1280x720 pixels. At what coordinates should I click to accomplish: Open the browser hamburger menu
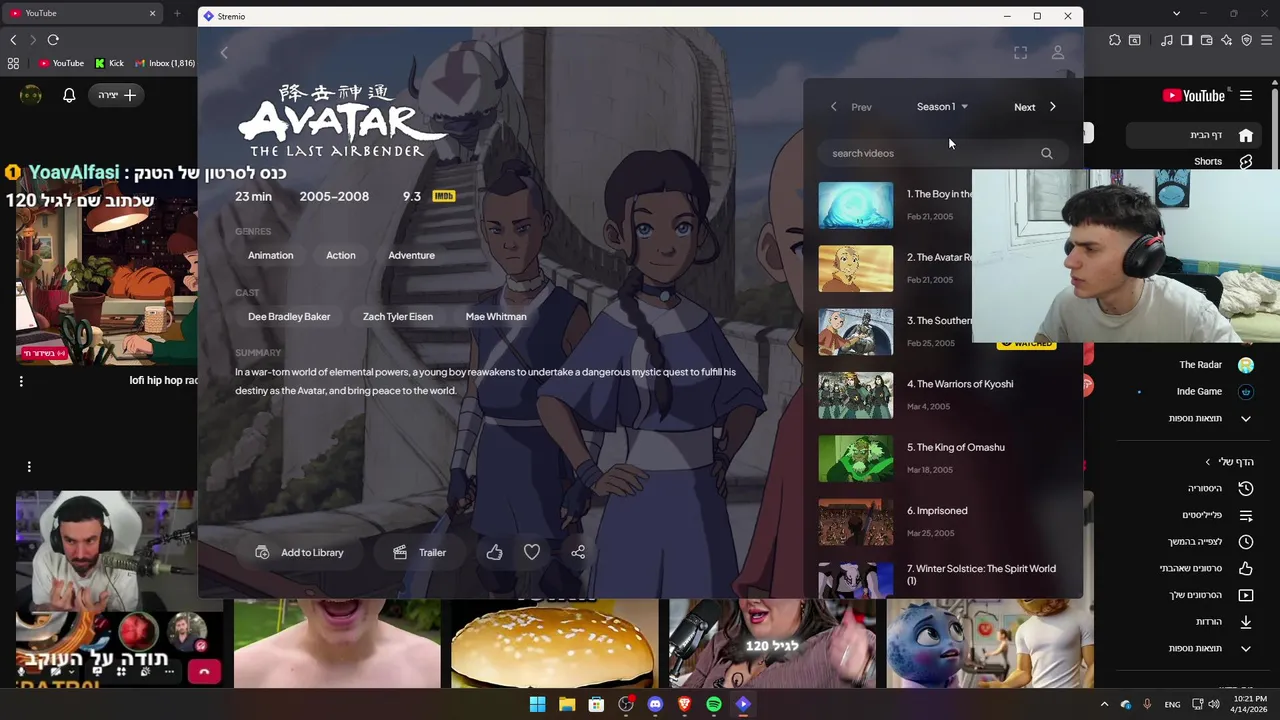[x=1266, y=40]
